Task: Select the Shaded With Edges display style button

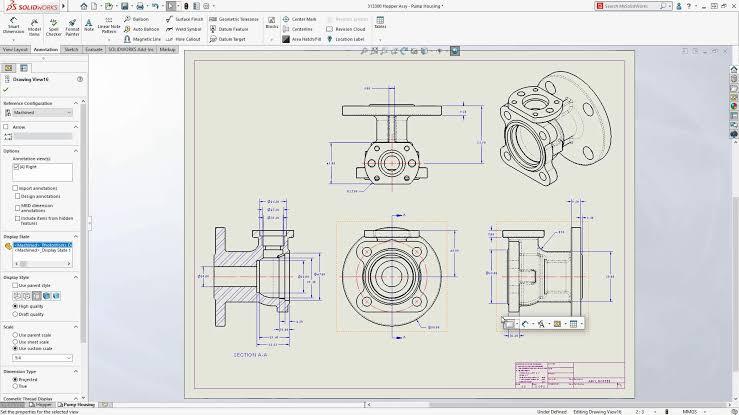Action: click(46, 296)
